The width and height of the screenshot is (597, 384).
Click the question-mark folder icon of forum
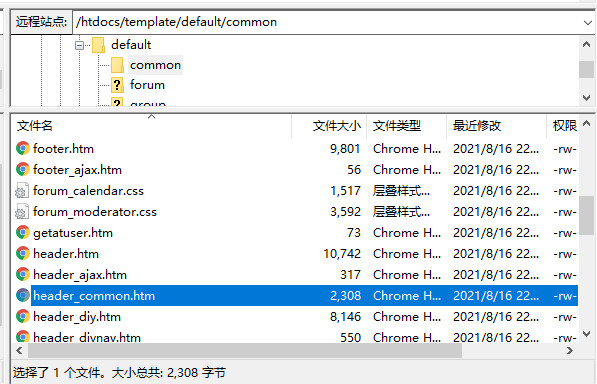coord(117,85)
